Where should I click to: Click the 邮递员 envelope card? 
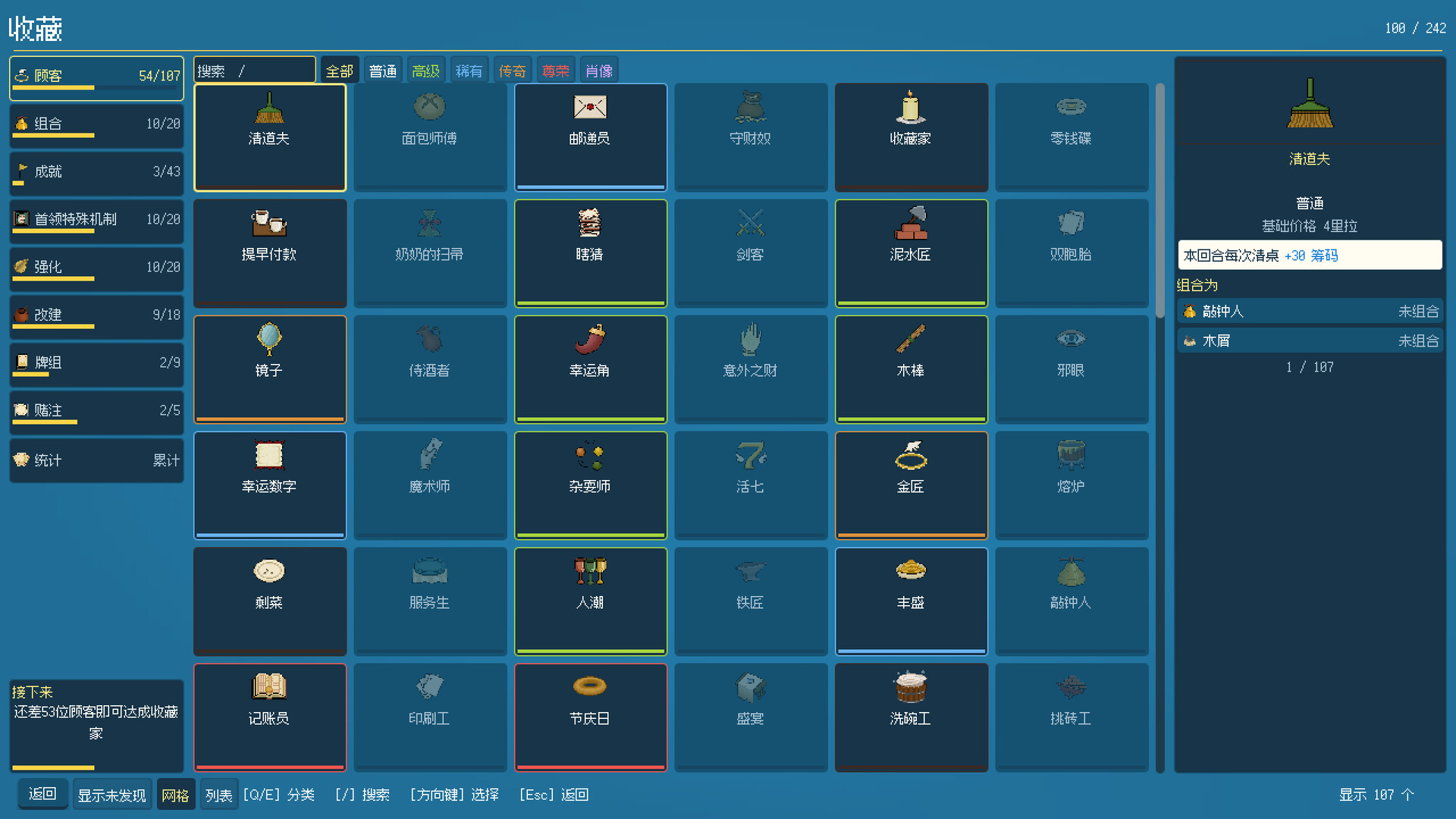pyautogui.click(x=591, y=137)
